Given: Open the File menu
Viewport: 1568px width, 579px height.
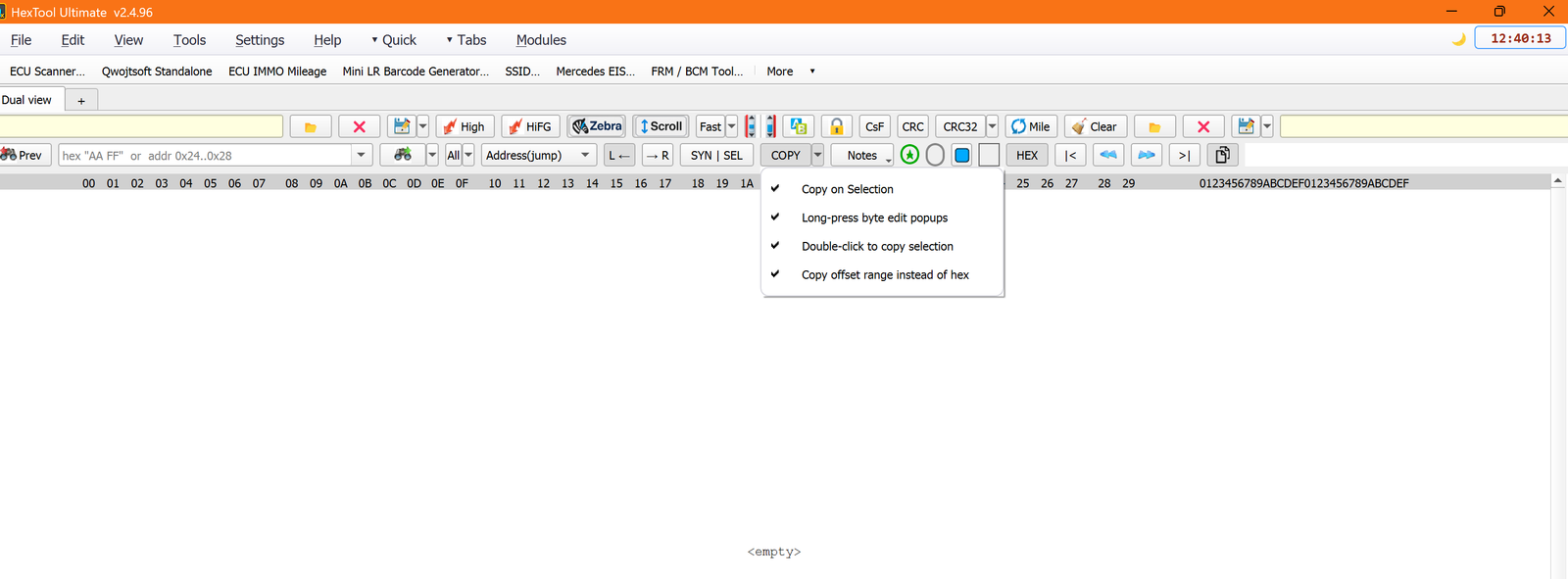Looking at the screenshot, I should pyautogui.click(x=21, y=40).
